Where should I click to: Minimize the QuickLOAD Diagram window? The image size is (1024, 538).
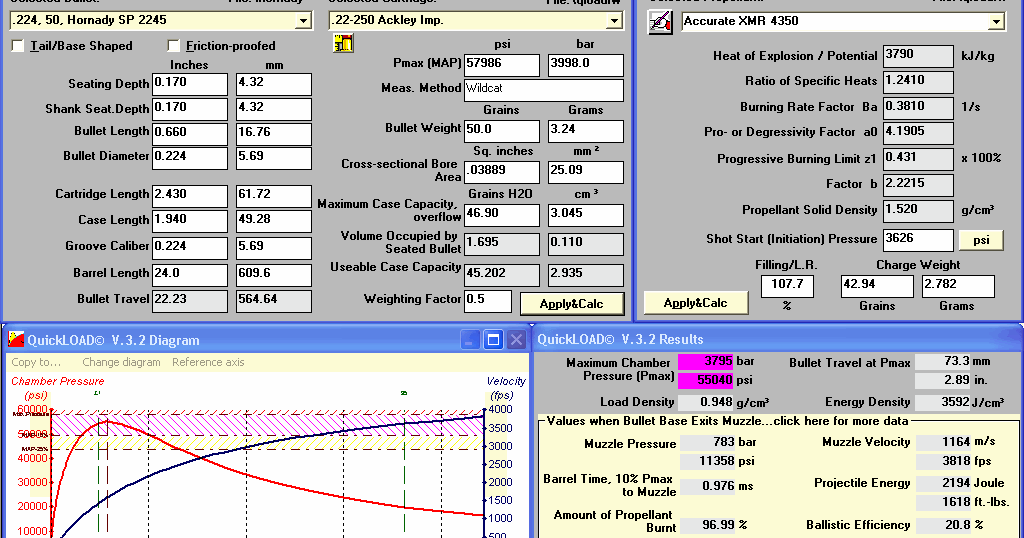(470, 340)
